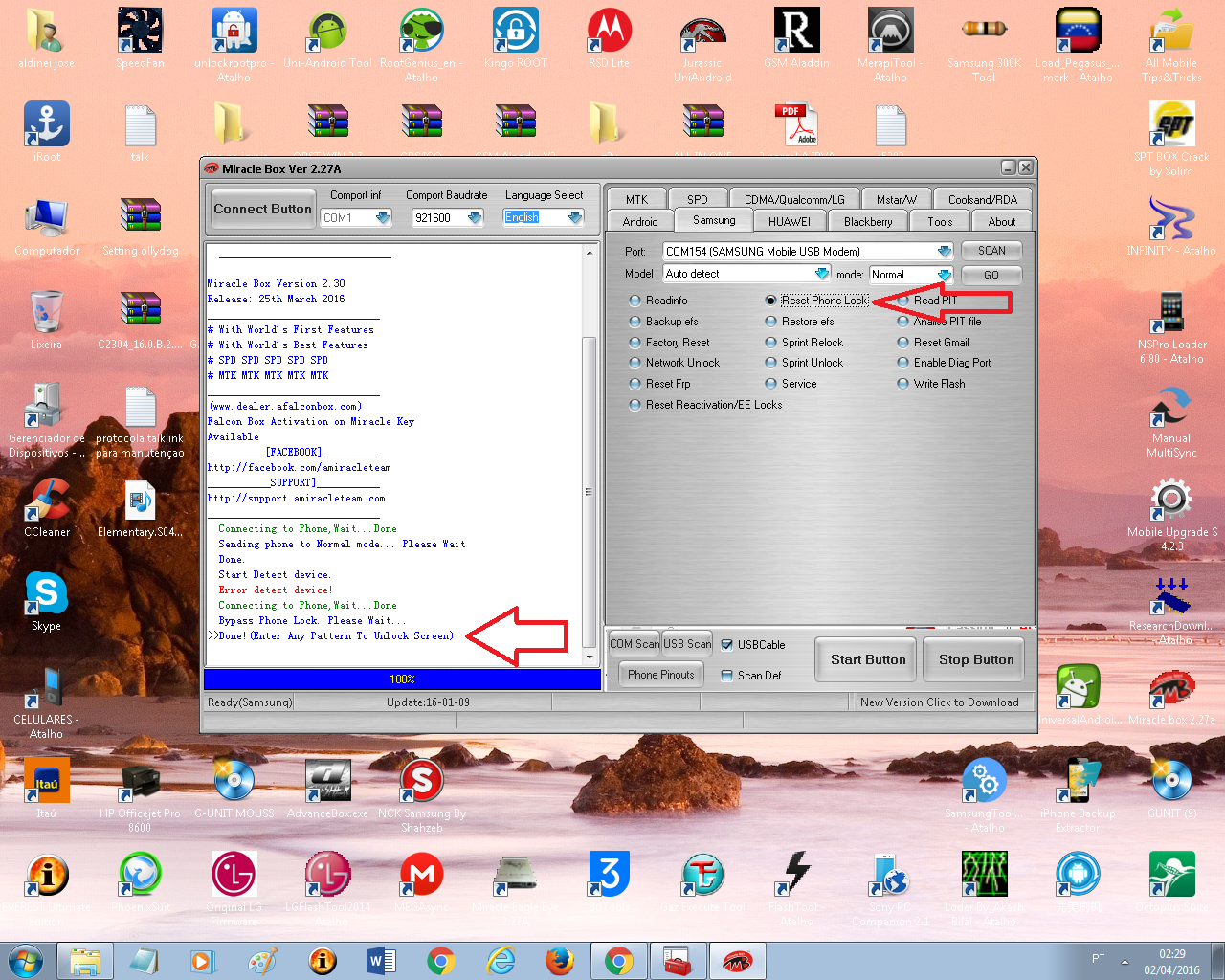Viewport: 1225px width, 980px height.
Task: Open the HUAWEI tab
Action: 790,221
